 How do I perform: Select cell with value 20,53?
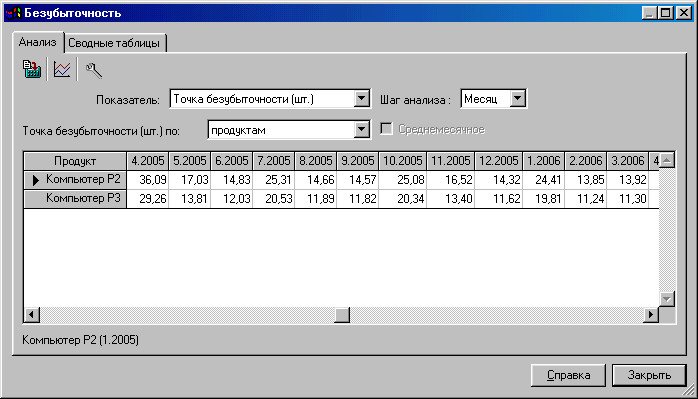[273, 199]
